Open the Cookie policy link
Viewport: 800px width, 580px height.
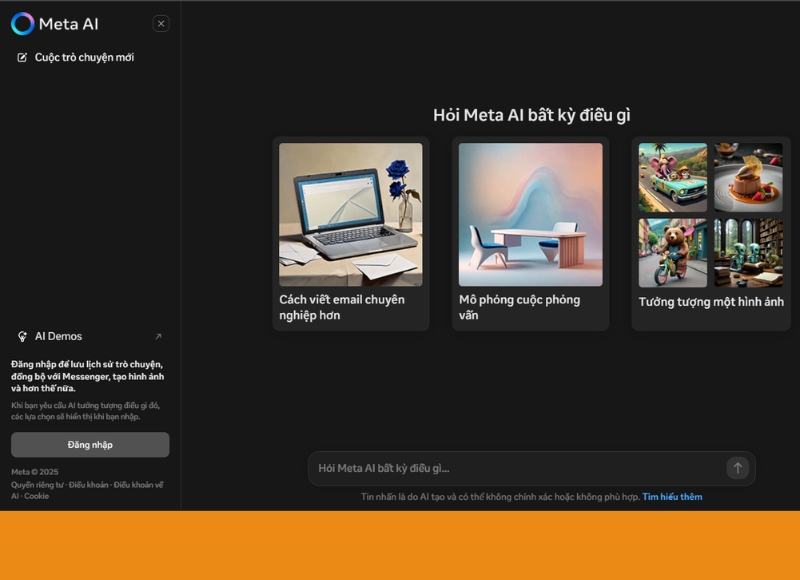pos(36,497)
